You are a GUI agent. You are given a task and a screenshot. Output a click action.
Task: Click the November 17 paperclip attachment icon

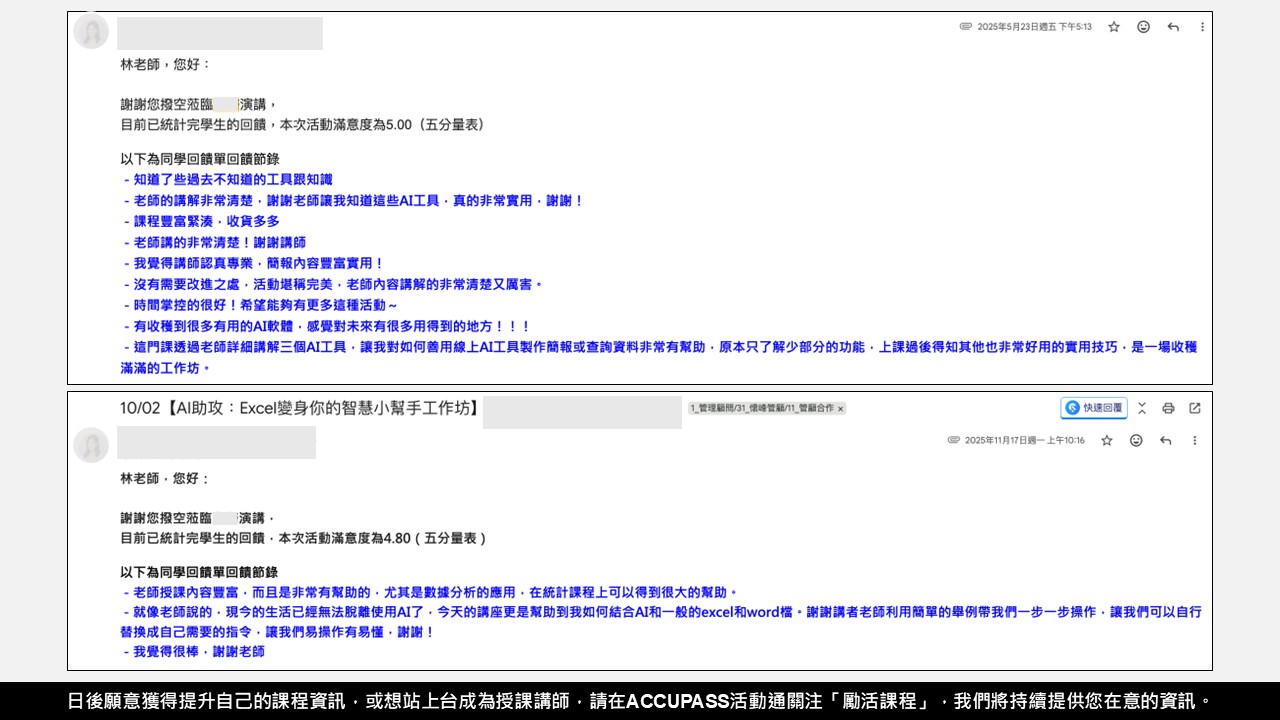coord(953,440)
